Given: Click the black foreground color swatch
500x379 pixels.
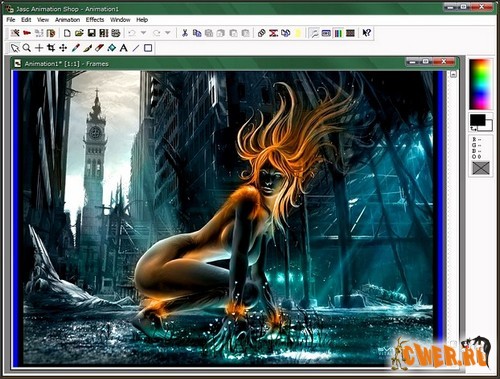Looking at the screenshot, I should pyautogui.click(x=477, y=120).
